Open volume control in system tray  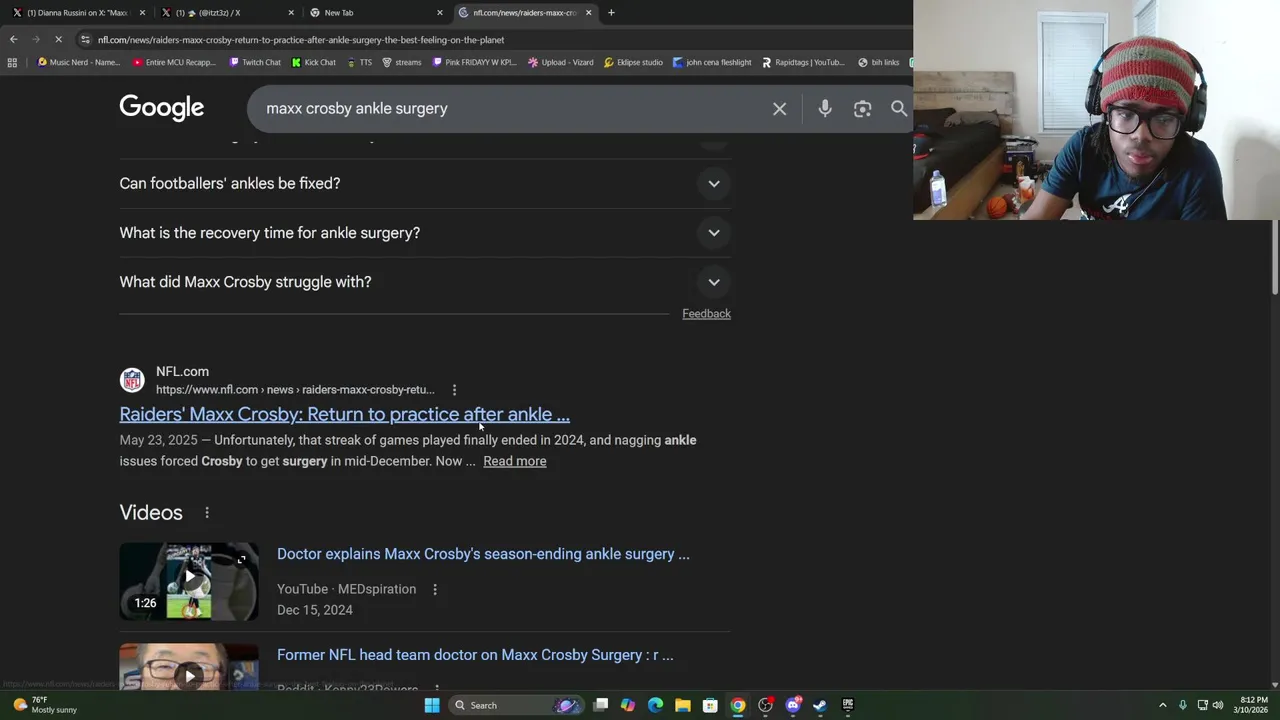pos(1218,705)
